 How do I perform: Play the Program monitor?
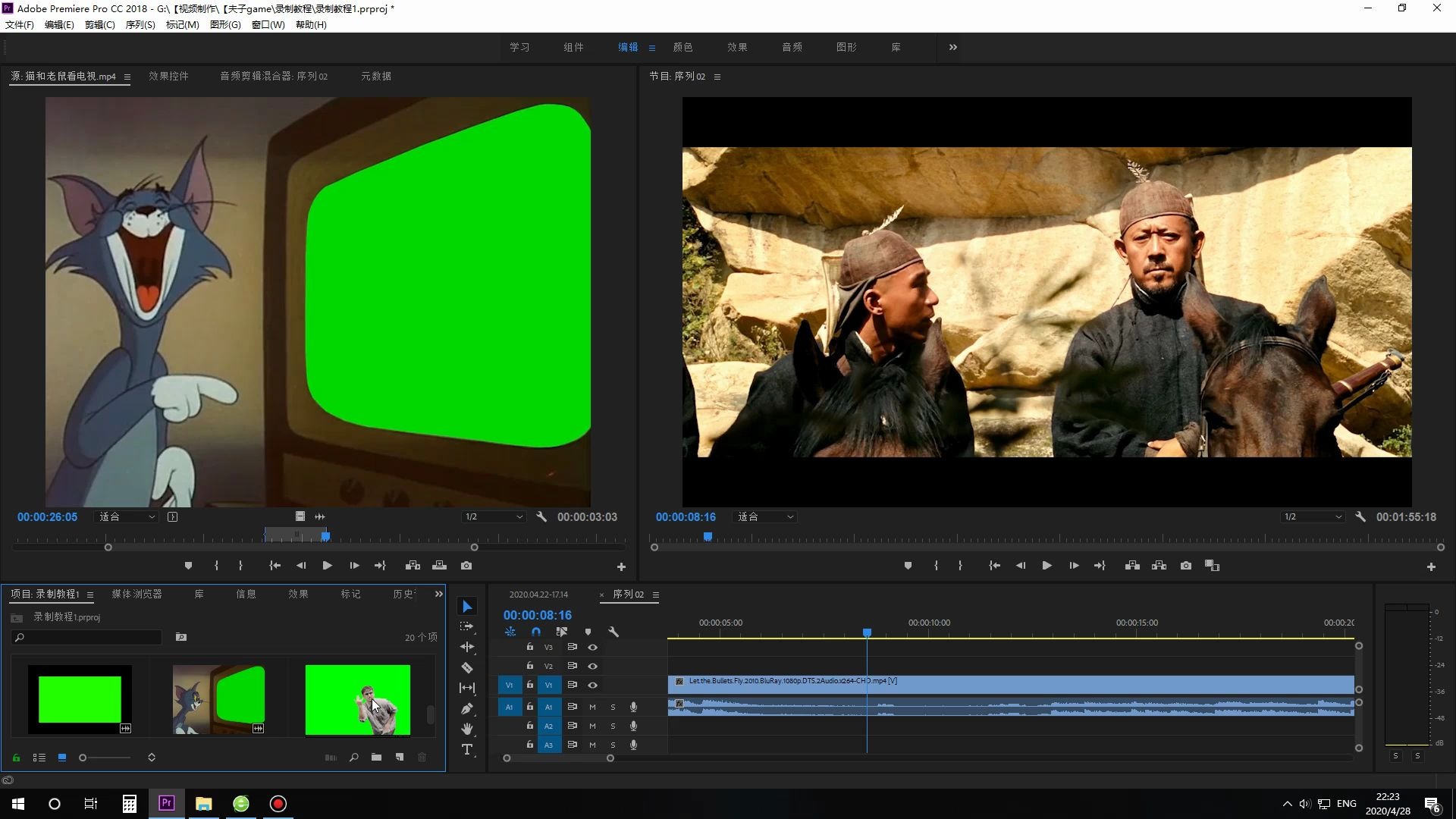click(1046, 566)
